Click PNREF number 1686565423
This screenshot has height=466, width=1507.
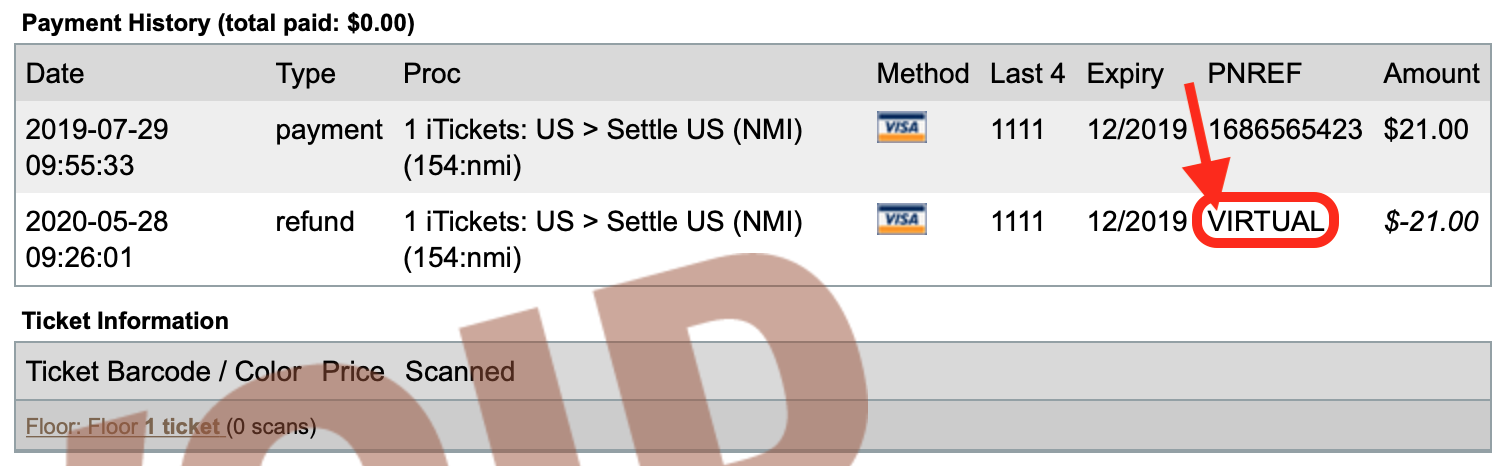tap(1285, 129)
